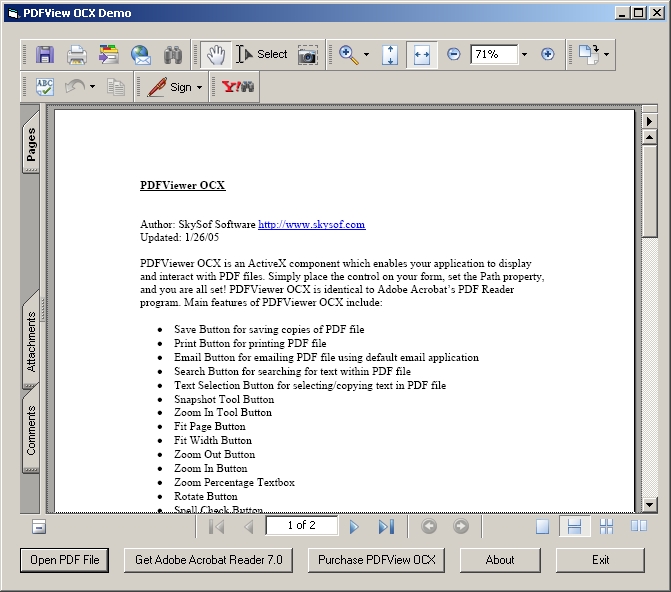Open the Pages side tab
The image size is (671, 592).
pos(31,143)
